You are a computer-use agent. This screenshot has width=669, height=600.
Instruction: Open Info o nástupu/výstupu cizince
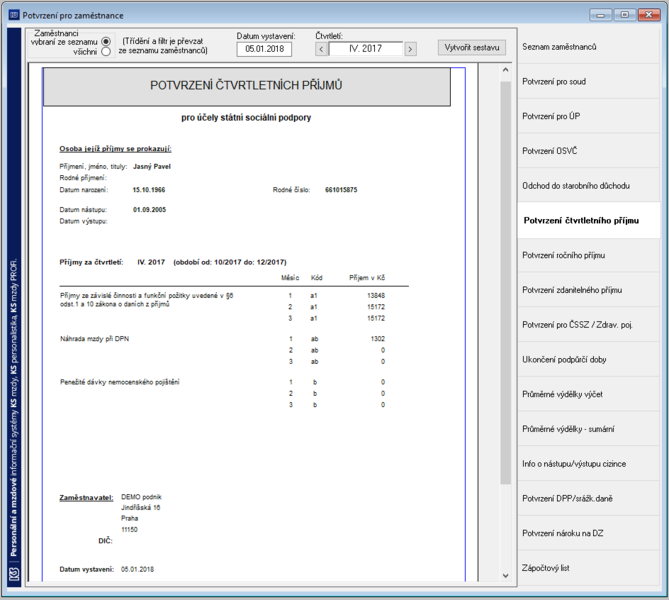click(589, 464)
